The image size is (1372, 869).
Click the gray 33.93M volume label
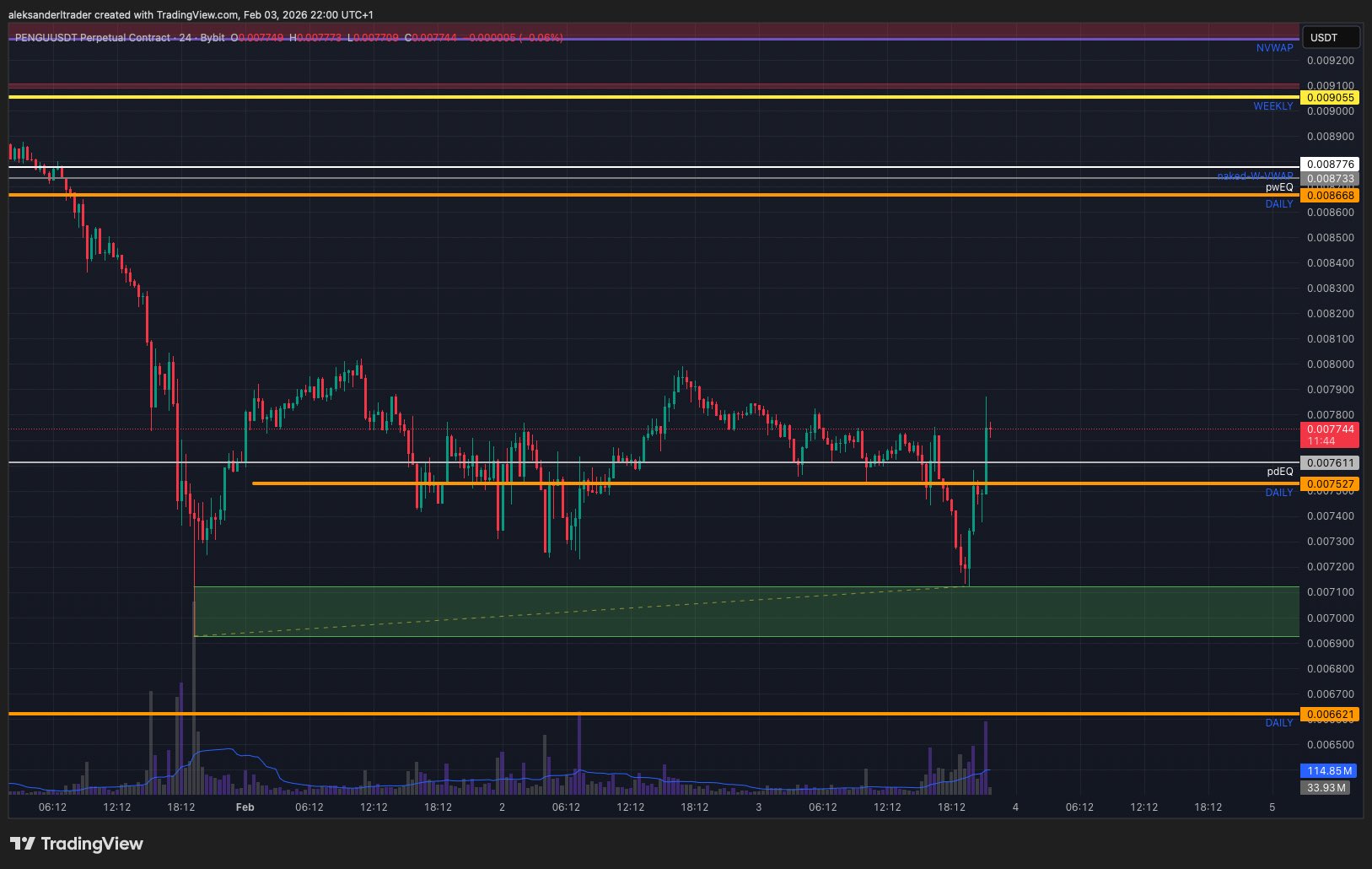(1326, 788)
